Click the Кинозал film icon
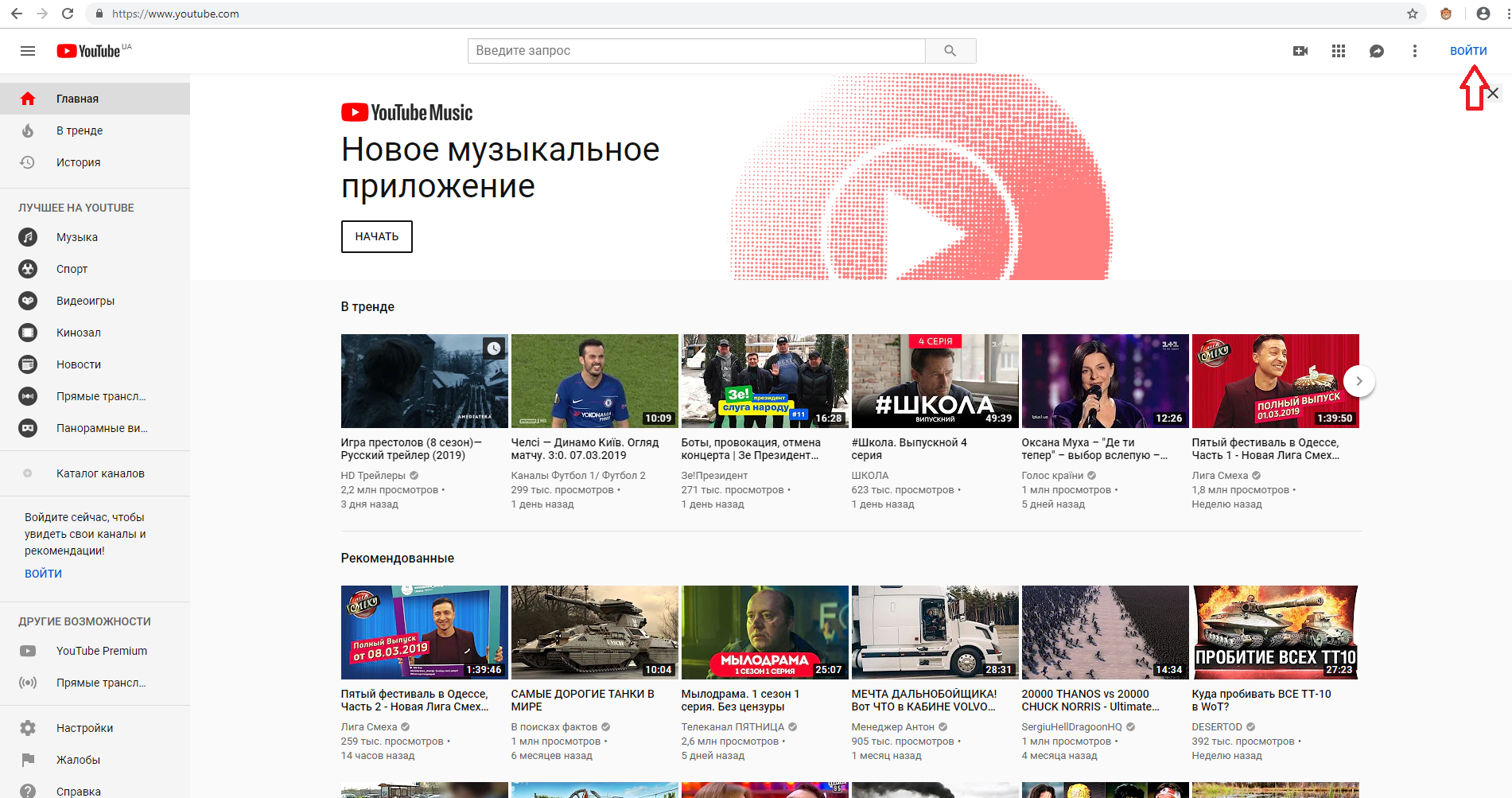 click(28, 333)
